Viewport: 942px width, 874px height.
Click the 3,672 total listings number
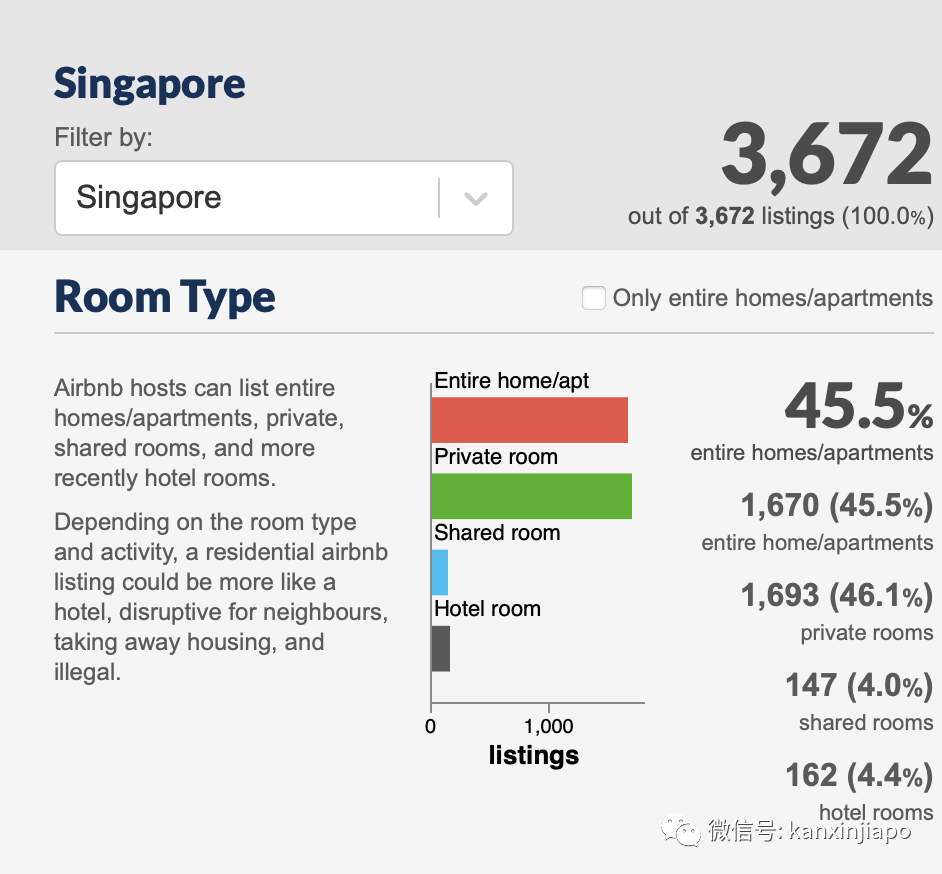click(x=826, y=156)
